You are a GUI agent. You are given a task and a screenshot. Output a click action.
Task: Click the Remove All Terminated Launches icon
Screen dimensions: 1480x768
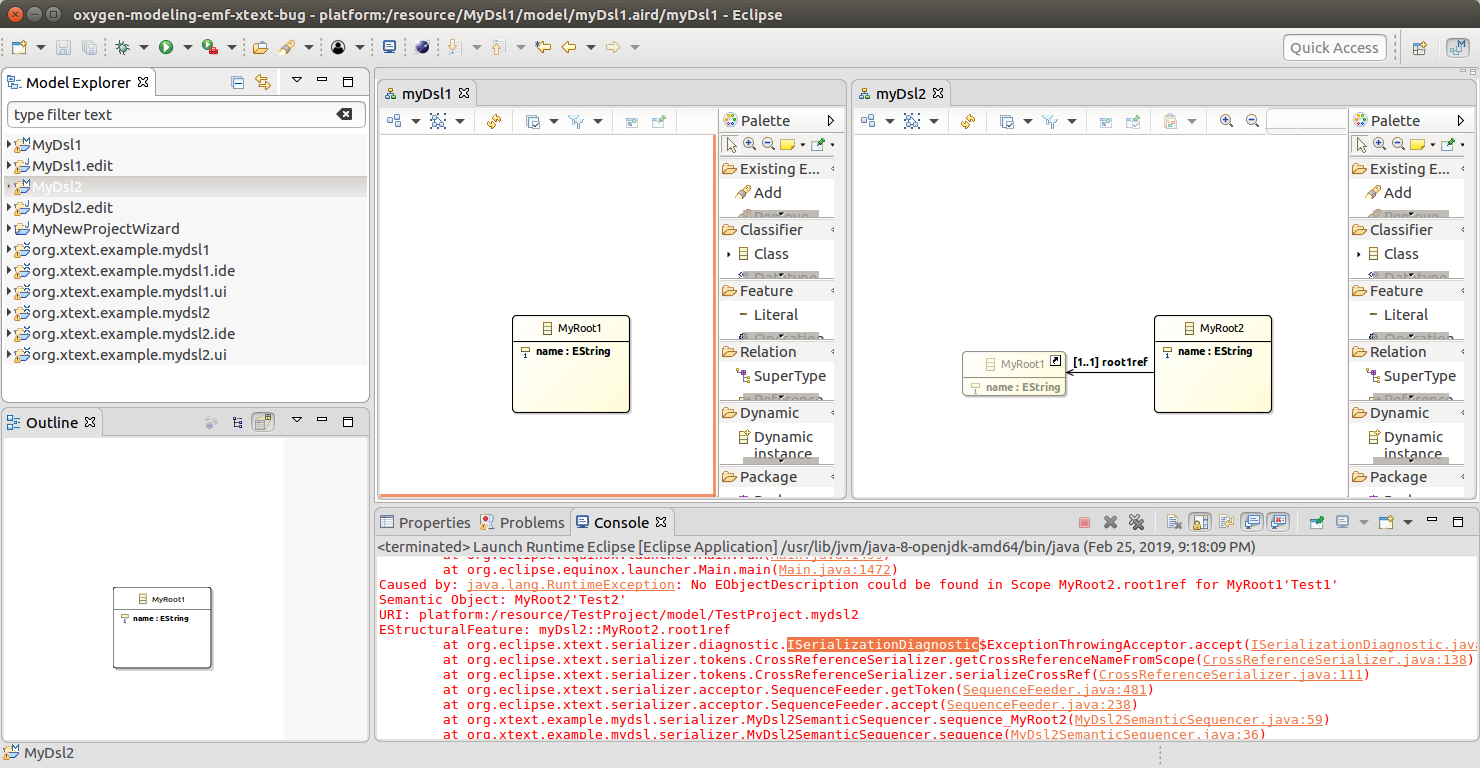(x=1136, y=522)
